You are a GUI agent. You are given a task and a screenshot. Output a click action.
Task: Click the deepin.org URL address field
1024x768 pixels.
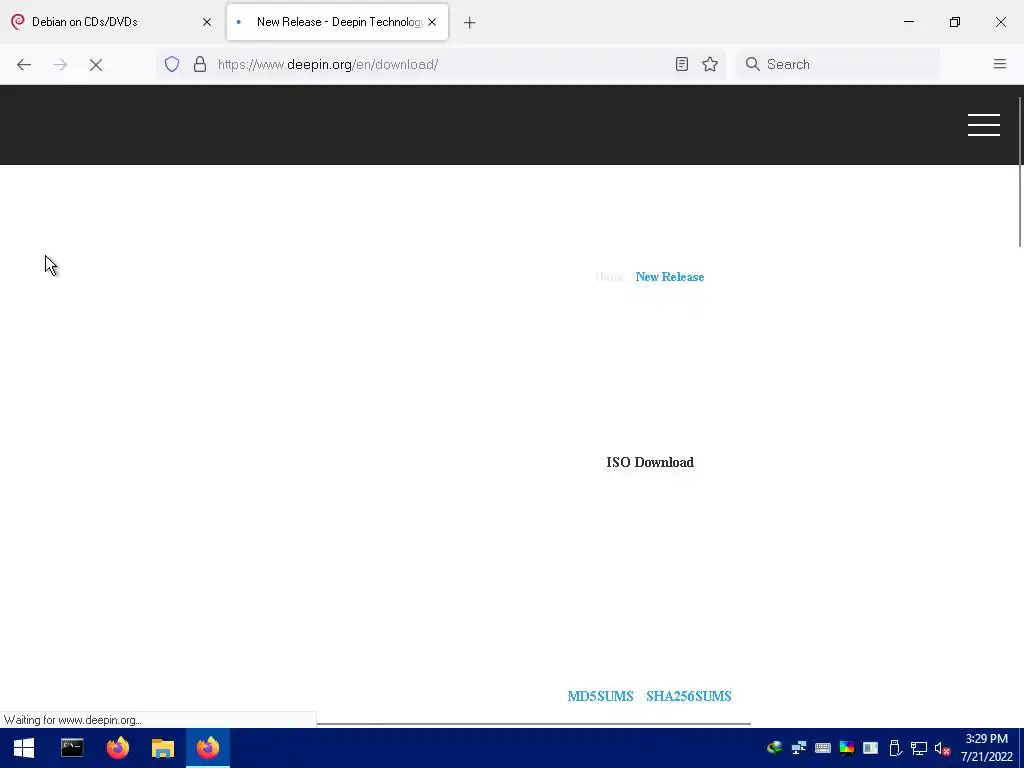click(441, 64)
